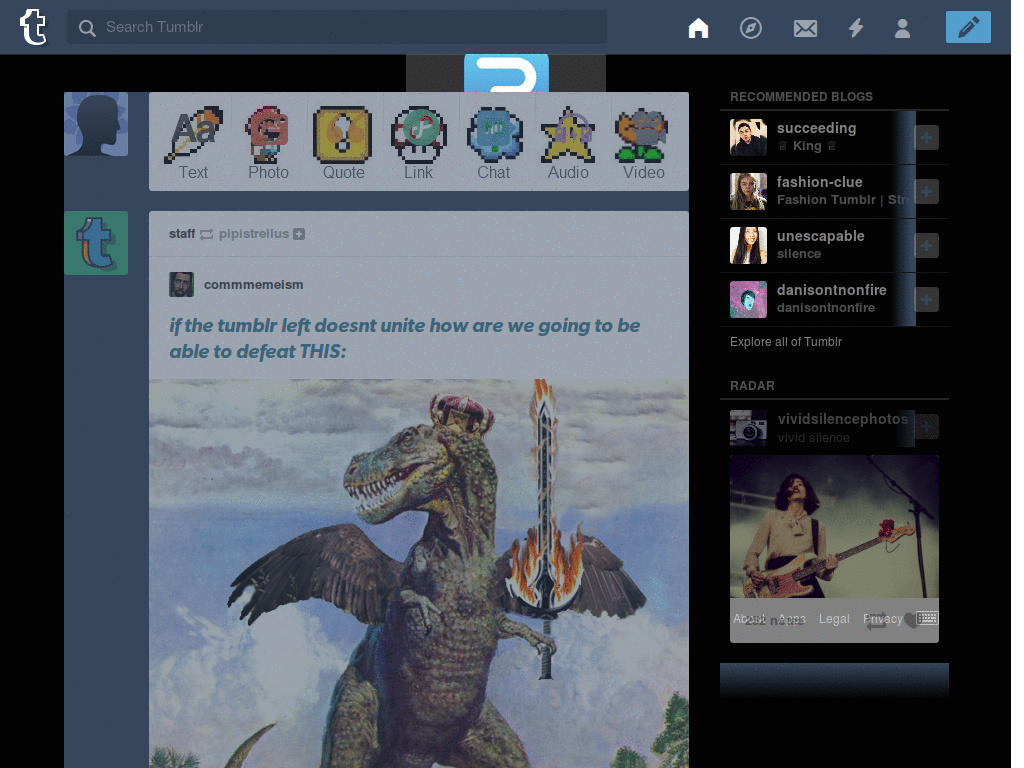Open the commmemeism avatar
Image resolution: width=1024 pixels, height=768 pixels.
(182, 285)
